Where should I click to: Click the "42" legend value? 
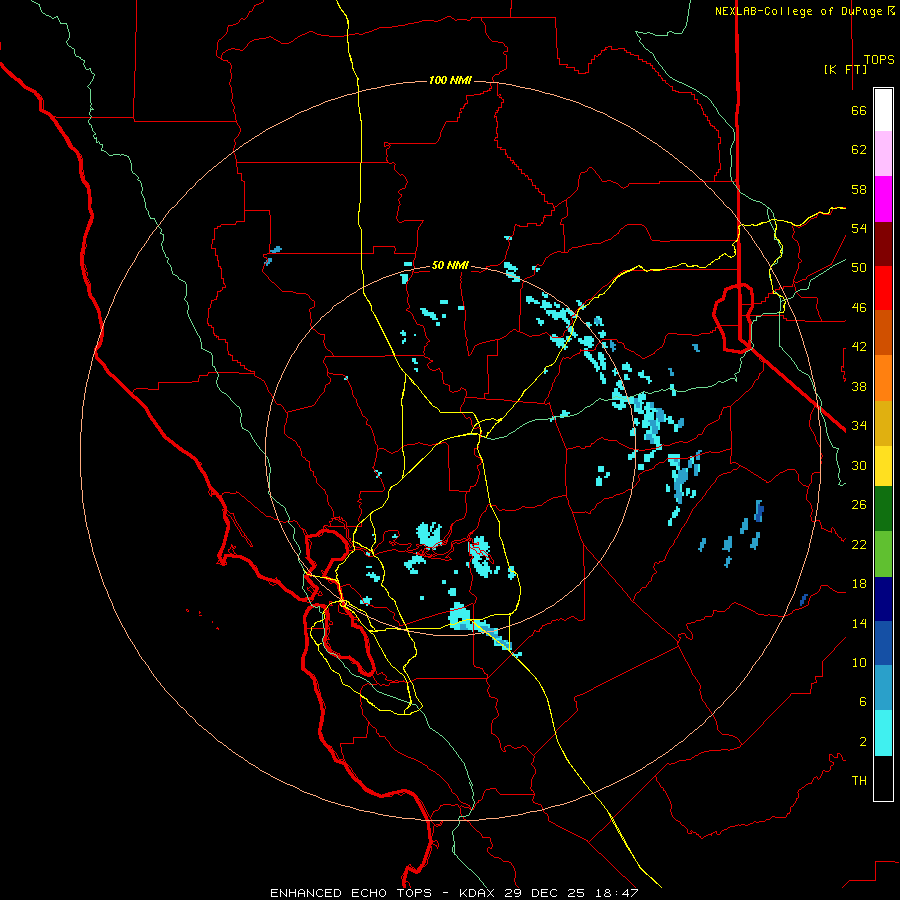[x=859, y=347]
